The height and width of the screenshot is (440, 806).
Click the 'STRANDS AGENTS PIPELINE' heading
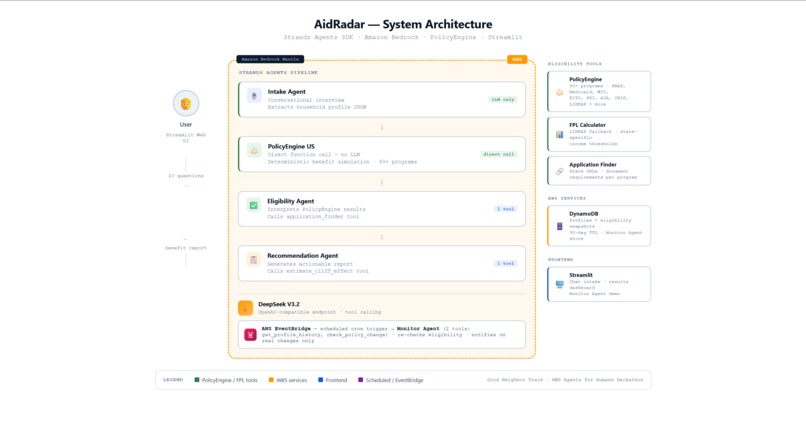pos(278,72)
